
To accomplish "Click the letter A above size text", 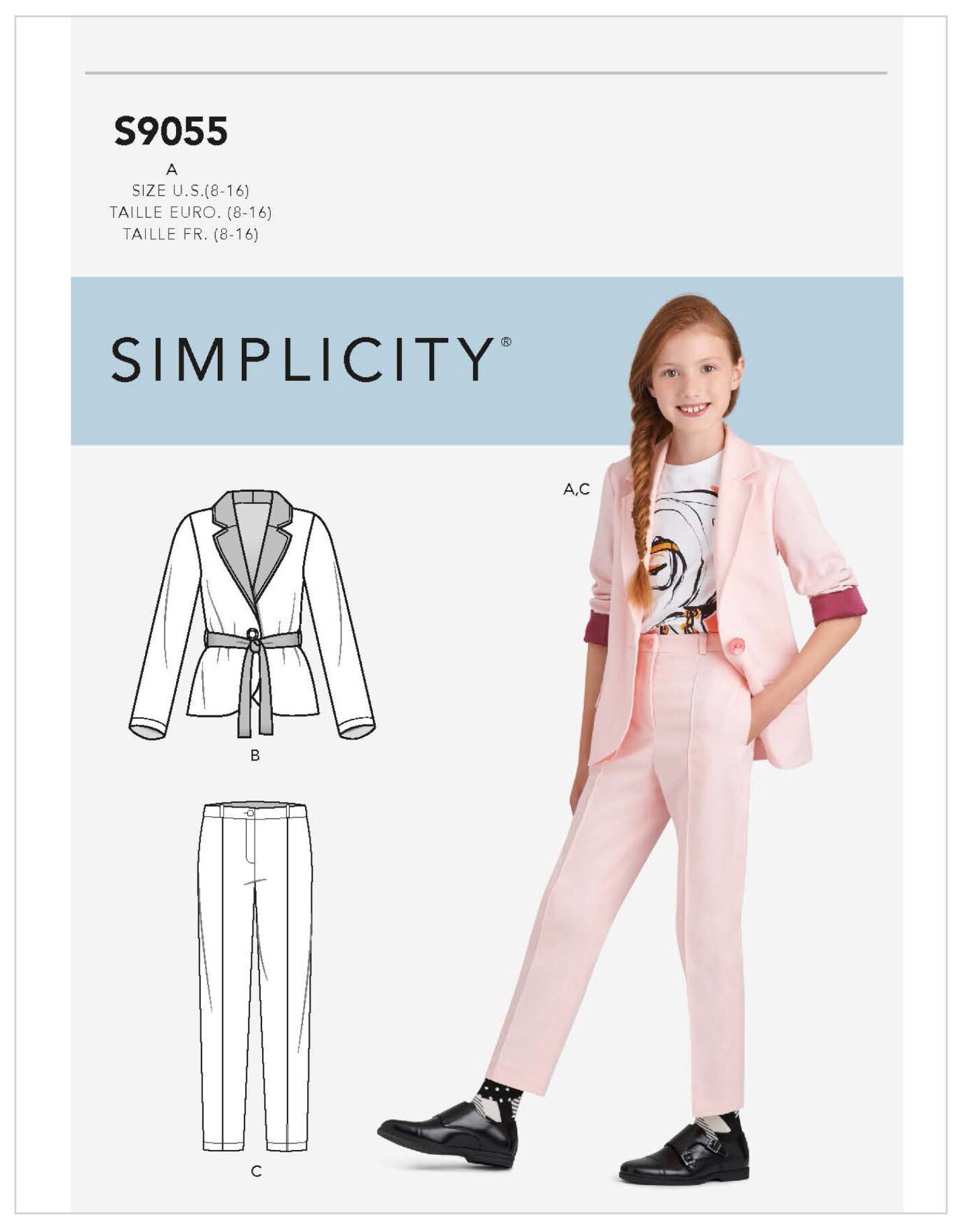I will 172,169.
